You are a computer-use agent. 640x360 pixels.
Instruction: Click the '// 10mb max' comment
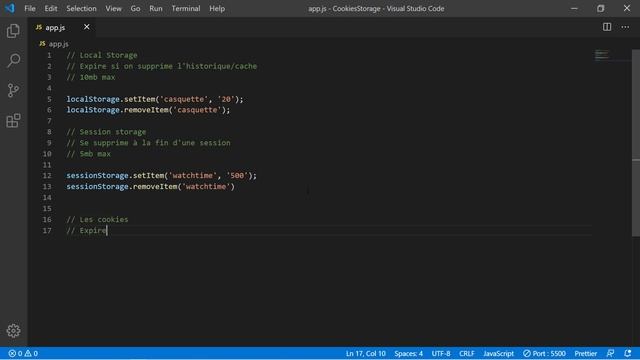pyautogui.click(x=91, y=77)
